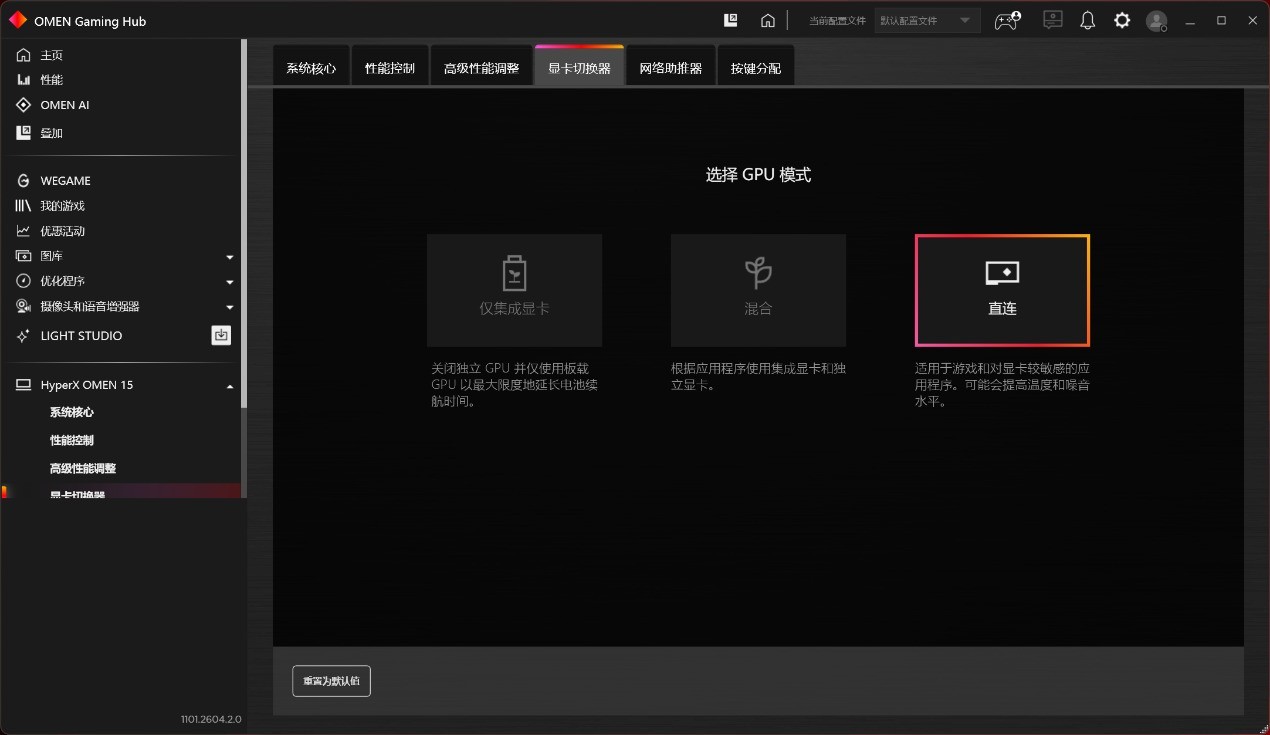Select the 混合 hybrid GPU mode card
1270x735 pixels.
(758, 290)
